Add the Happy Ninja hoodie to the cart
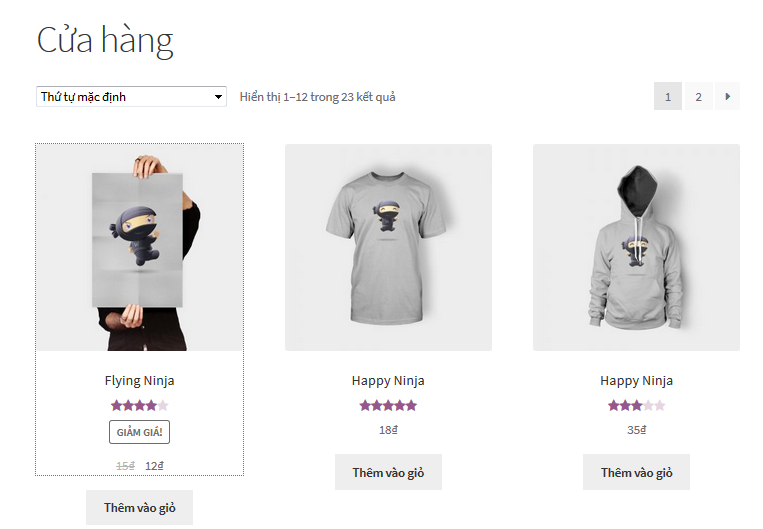 point(636,472)
